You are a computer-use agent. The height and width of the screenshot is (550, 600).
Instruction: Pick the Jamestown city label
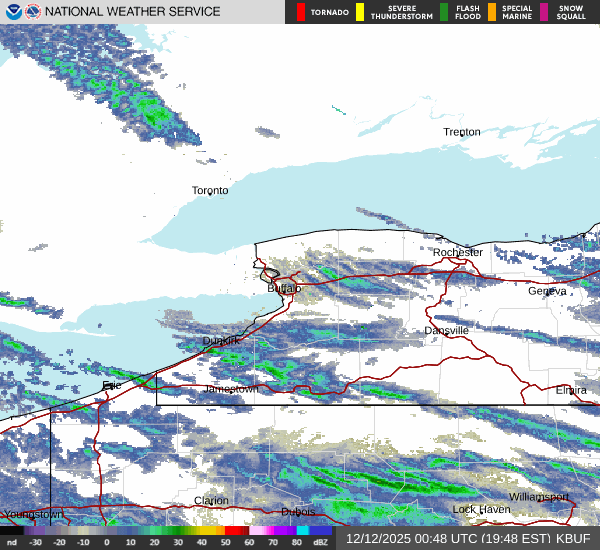coord(231,388)
